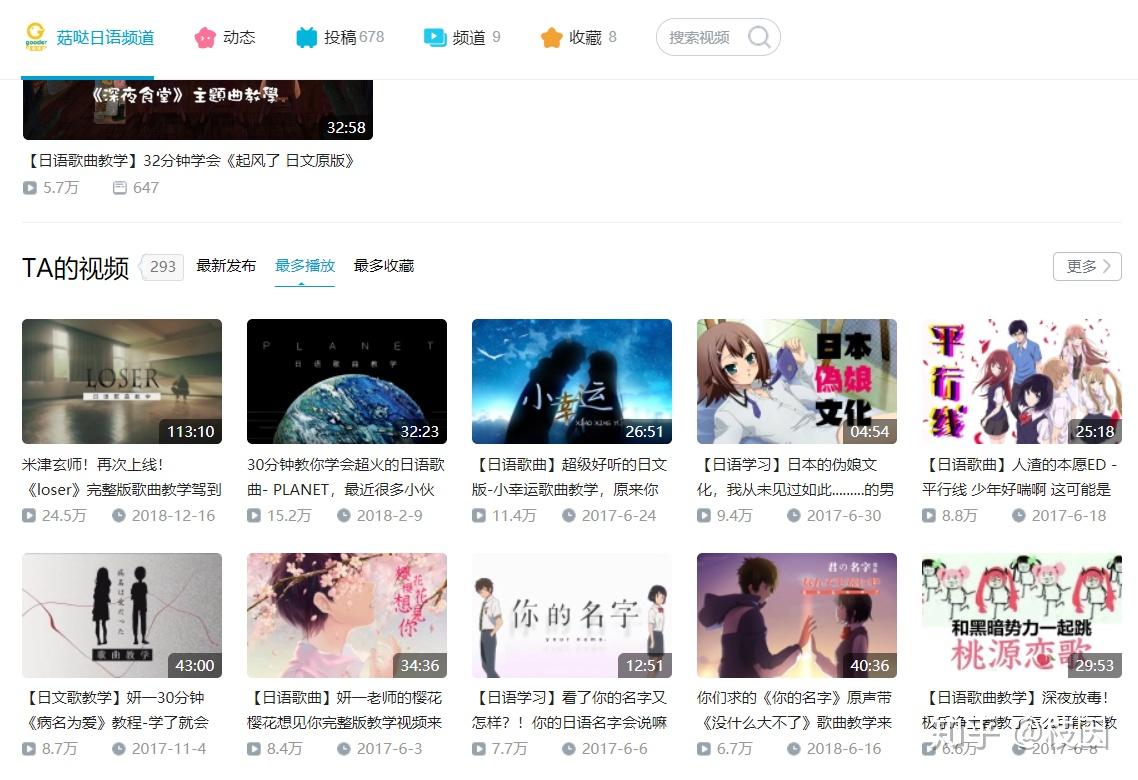The image size is (1138, 780).
Task: Click the clock icon beside 2018-12-16
Action: pyautogui.click(x=118, y=516)
